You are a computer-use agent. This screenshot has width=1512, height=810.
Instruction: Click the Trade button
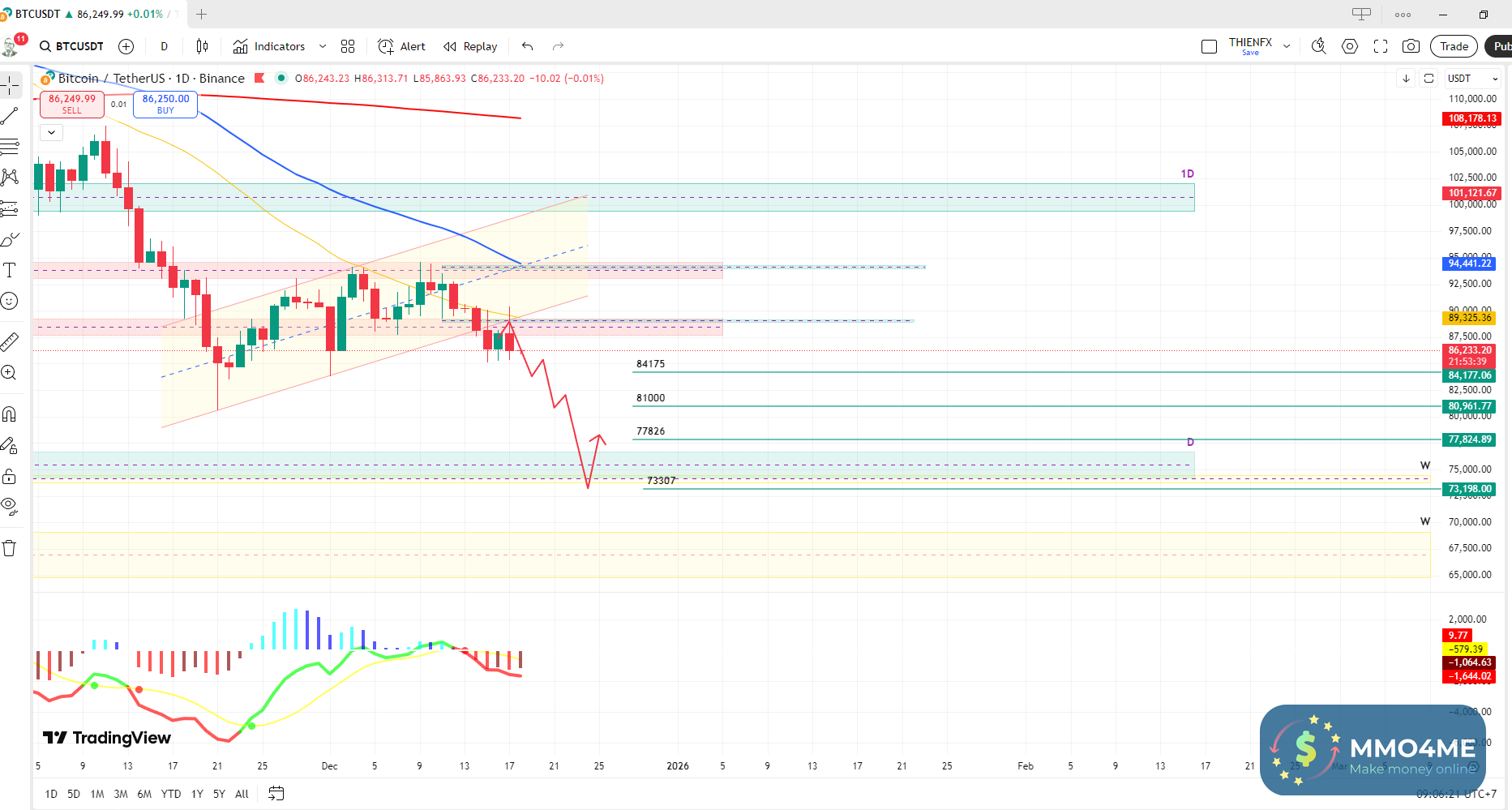1454,46
